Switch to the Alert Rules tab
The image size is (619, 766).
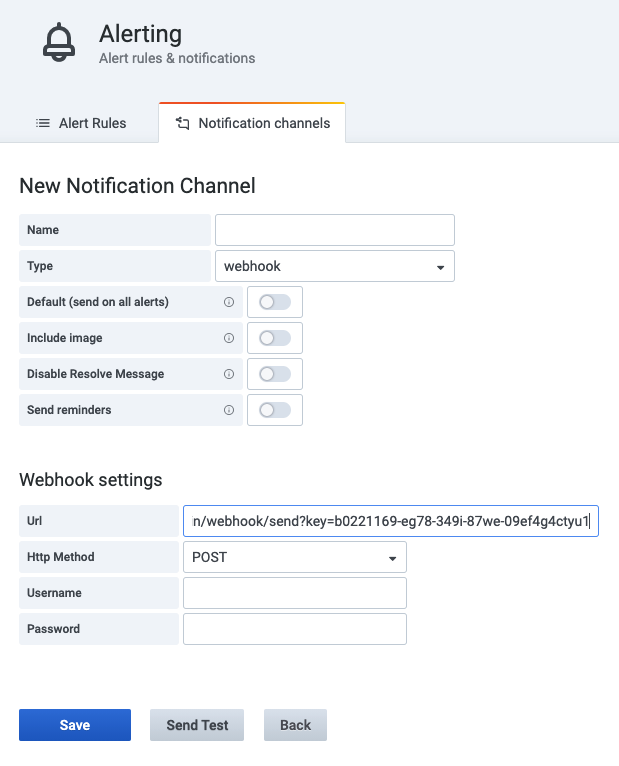click(81, 123)
